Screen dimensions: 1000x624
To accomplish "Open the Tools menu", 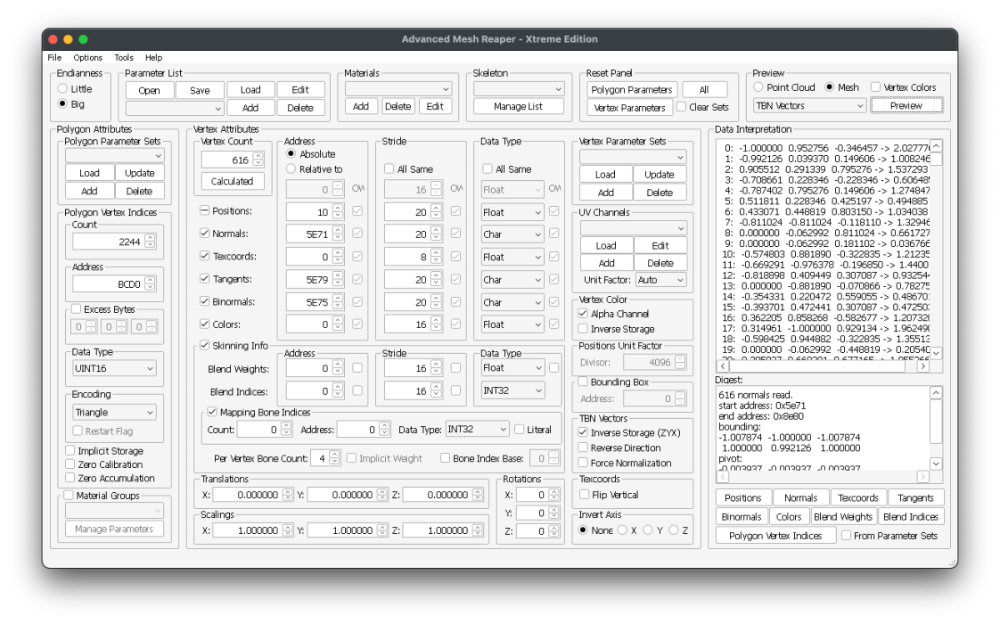I will pyautogui.click(x=124, y=57).
